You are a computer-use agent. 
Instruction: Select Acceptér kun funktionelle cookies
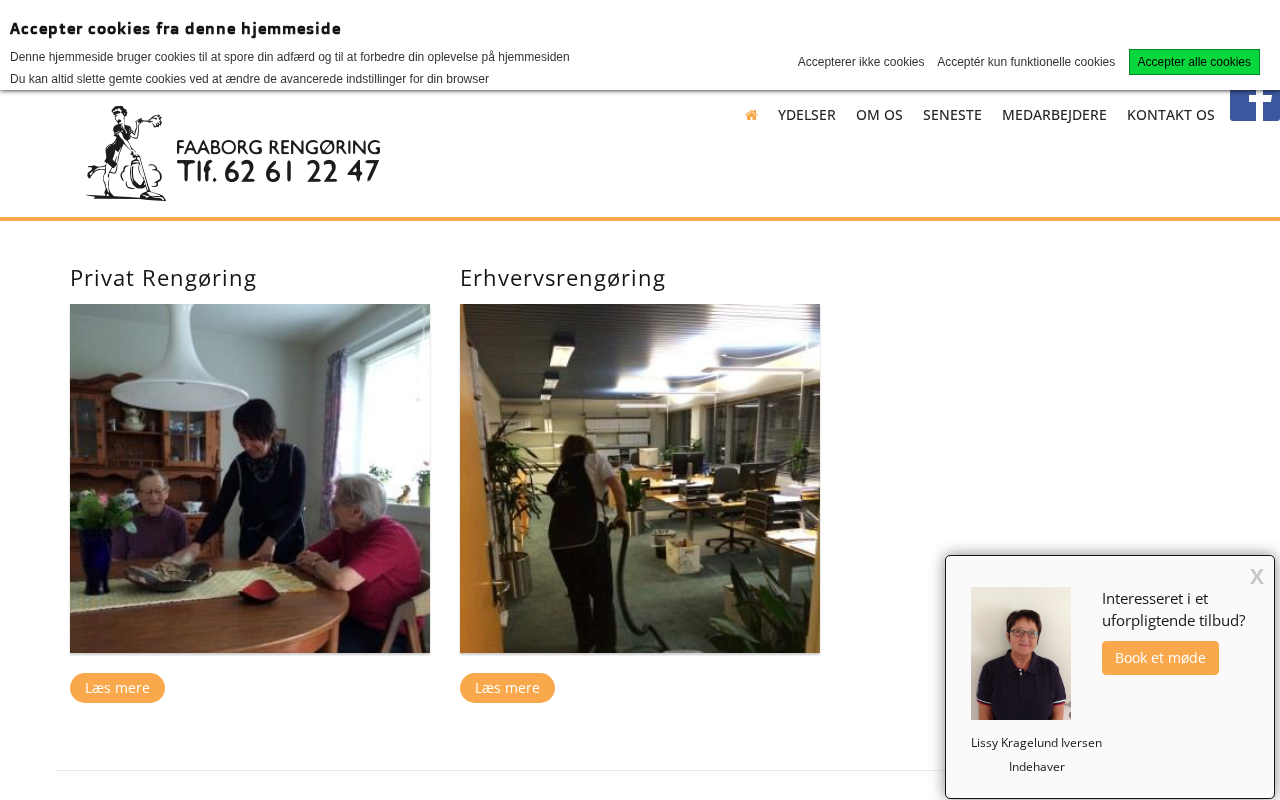tap(1026, 62)
